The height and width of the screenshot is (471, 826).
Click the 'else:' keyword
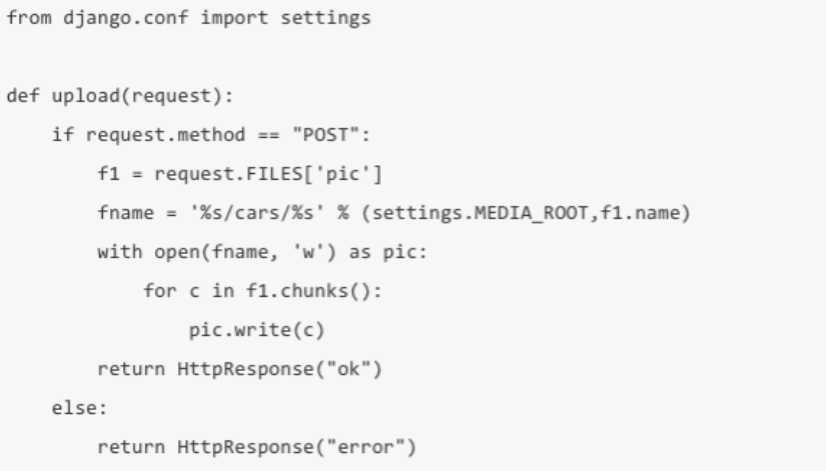[80, 408]
